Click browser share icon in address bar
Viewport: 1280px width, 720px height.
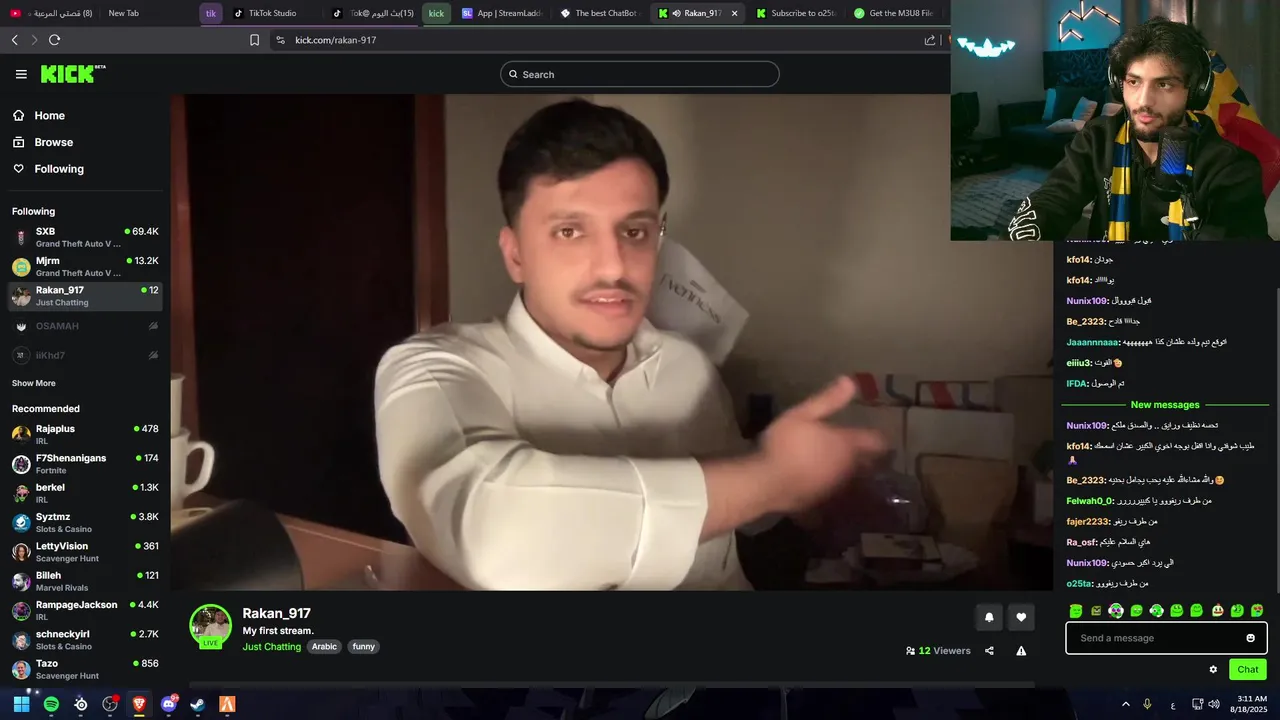point(930,40)
